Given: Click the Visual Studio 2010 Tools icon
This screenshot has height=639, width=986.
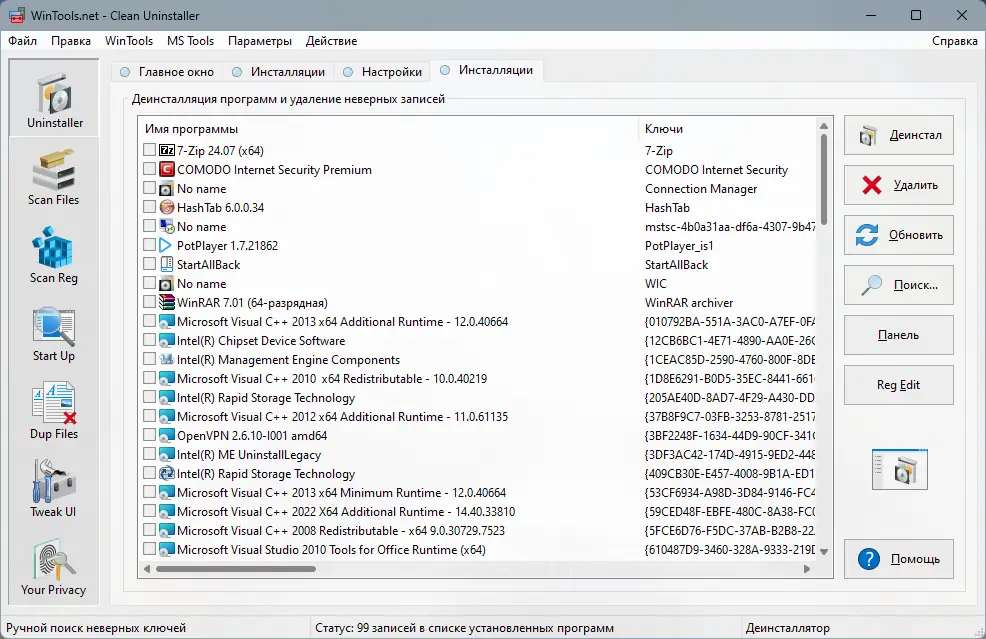Looking at the screenshot, I should click(167, 549).
